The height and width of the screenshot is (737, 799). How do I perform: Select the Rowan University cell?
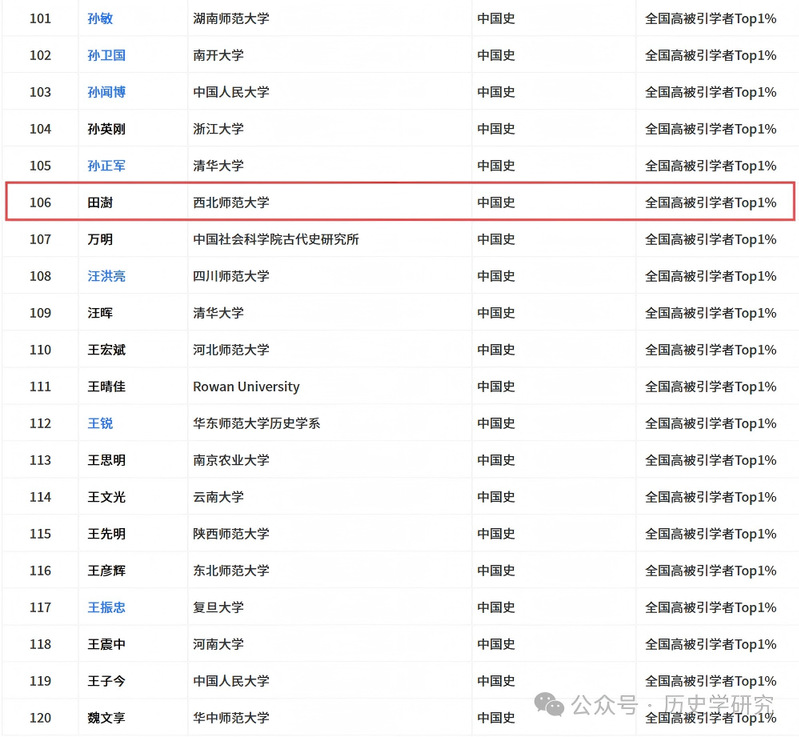pyautogui.click(x=246, y=387)
